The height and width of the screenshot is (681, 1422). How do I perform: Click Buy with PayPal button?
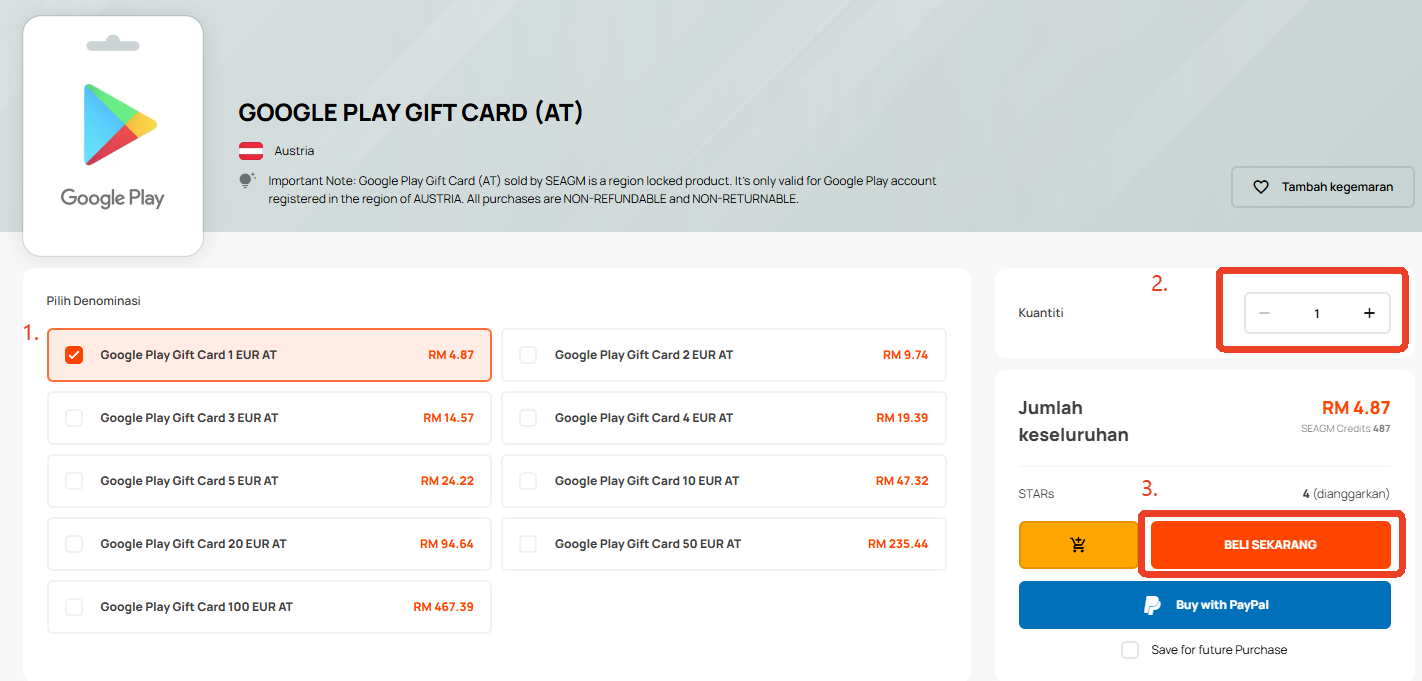coord(1205,605)
